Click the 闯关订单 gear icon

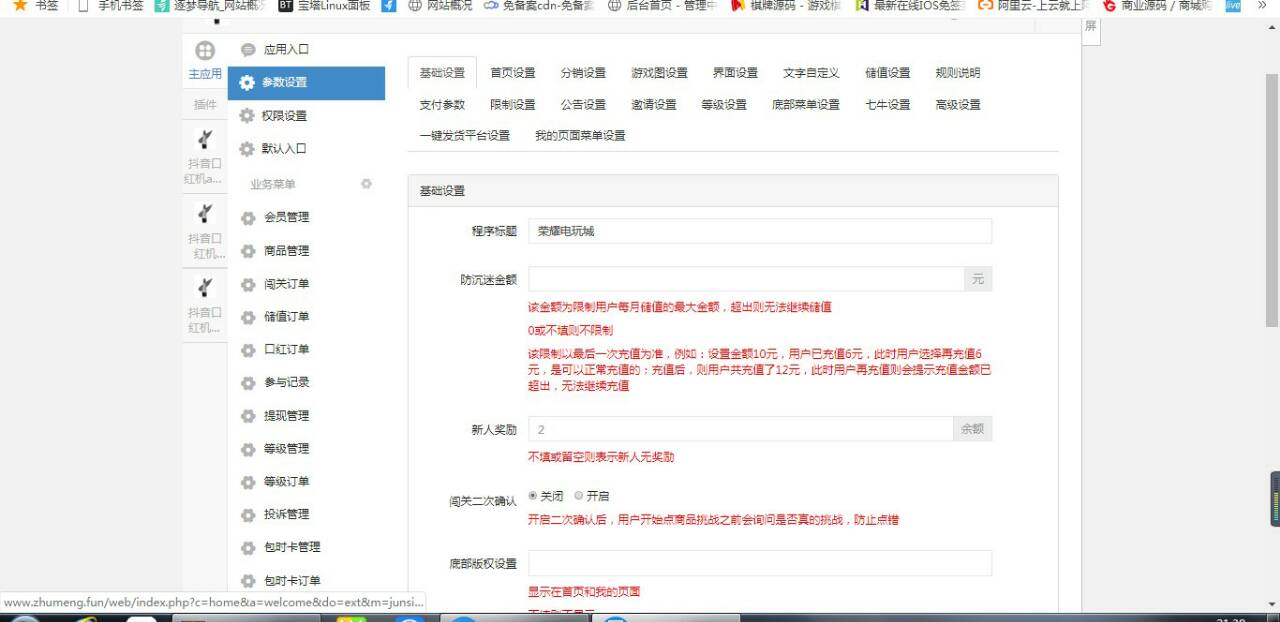(248, 284)
